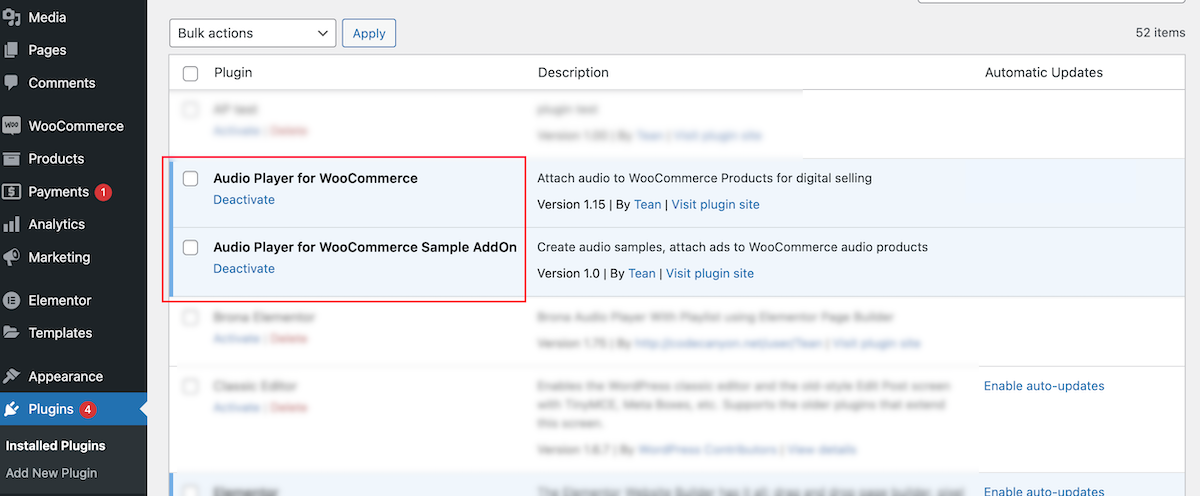This screenshot has width=1200, height=496.
Task: Click the Payments dollar icon
Action: pyautogui.click(x=12, y=192)
